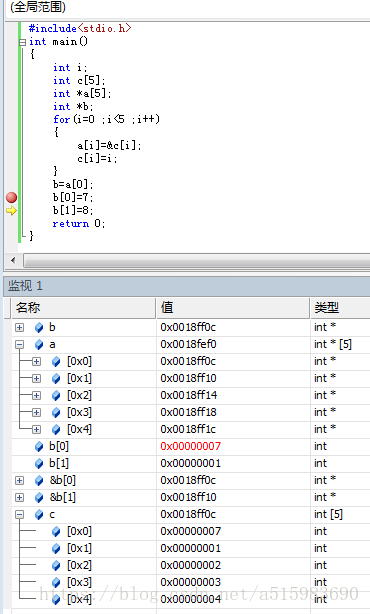This screenshot has height=614, width=370.
Task: Select value 0x0018ff14 in a's [0x2] row
Action: pos(189,395)
